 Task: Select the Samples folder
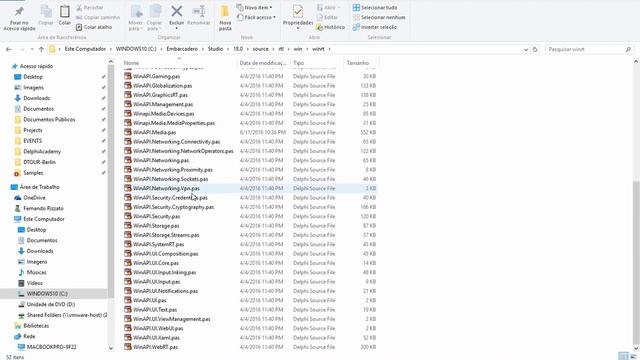pyautogui.click(x=29, y=173)
